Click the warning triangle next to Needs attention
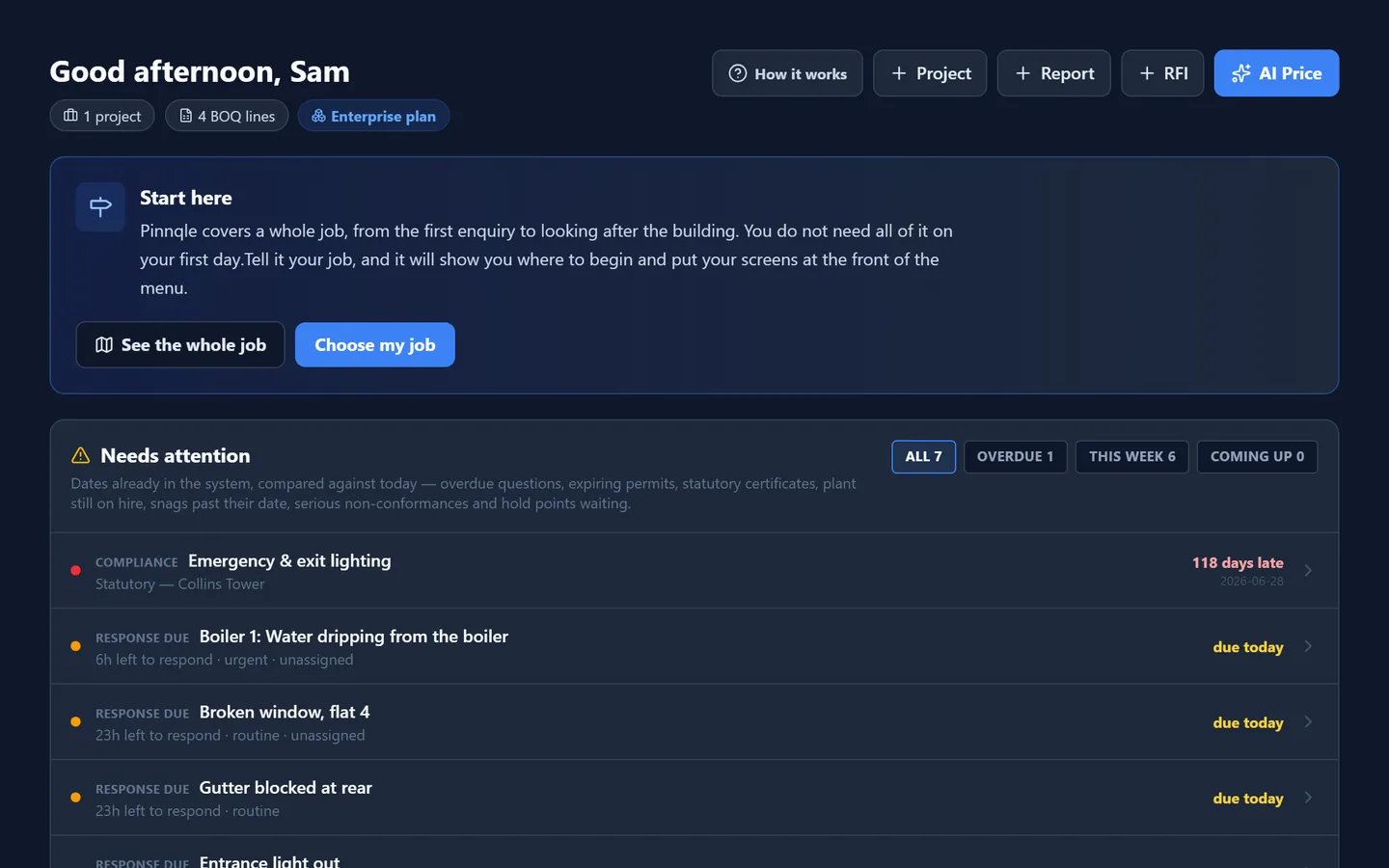The width and height of the screenshot is (1389, 868). (x=81, y=455)
